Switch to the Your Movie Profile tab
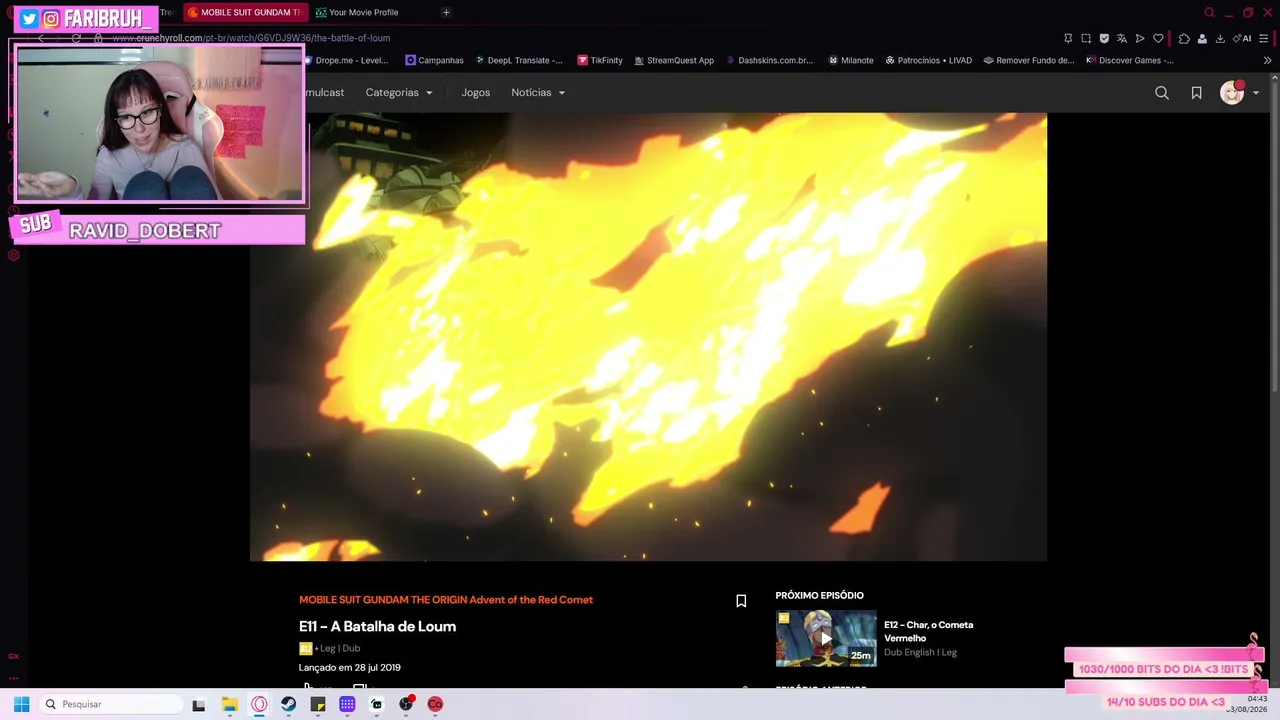The width and height of the screenshot is (1280, 720). click(357, 12)
